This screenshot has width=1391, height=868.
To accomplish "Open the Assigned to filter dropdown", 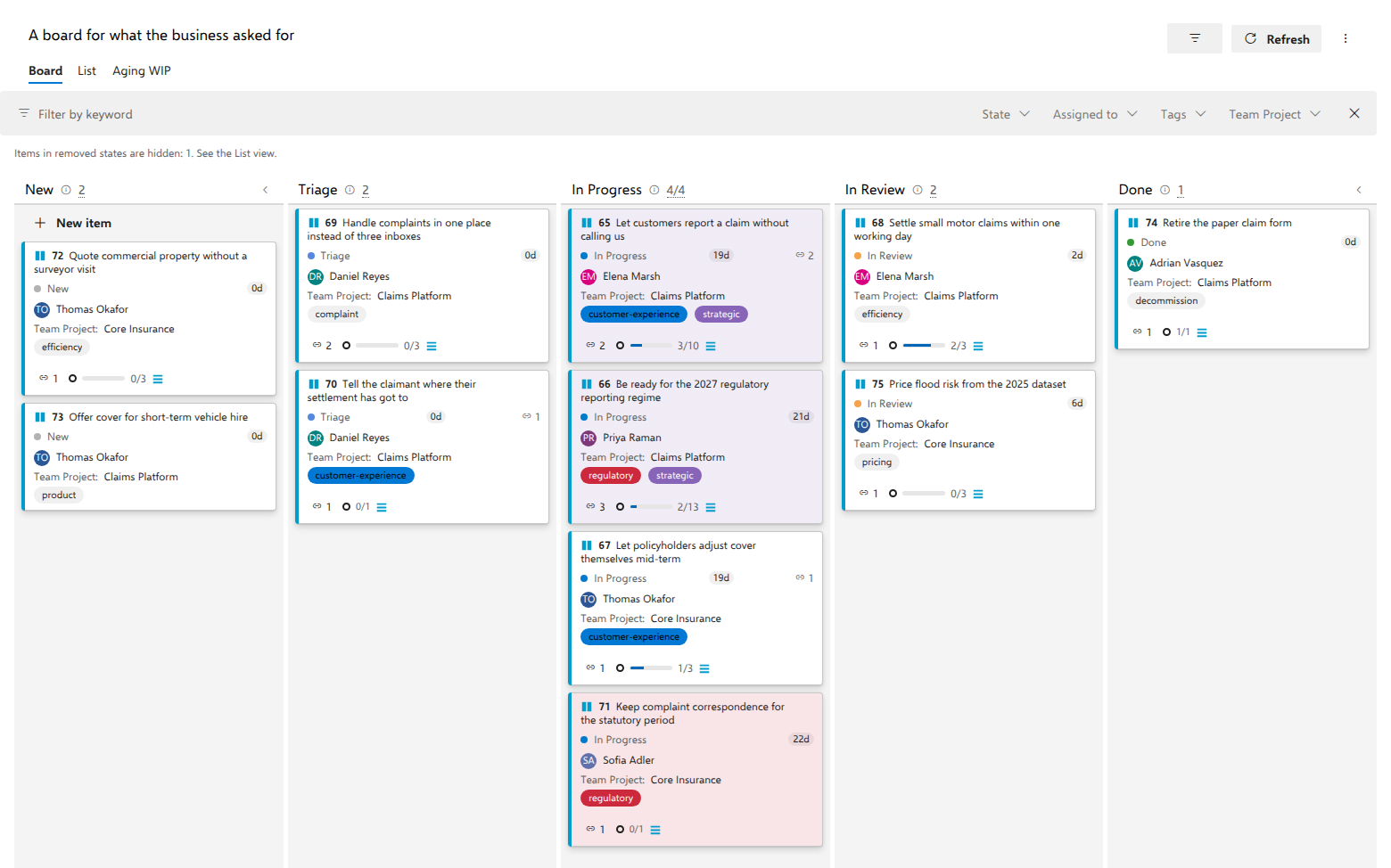I will 1095,114.
